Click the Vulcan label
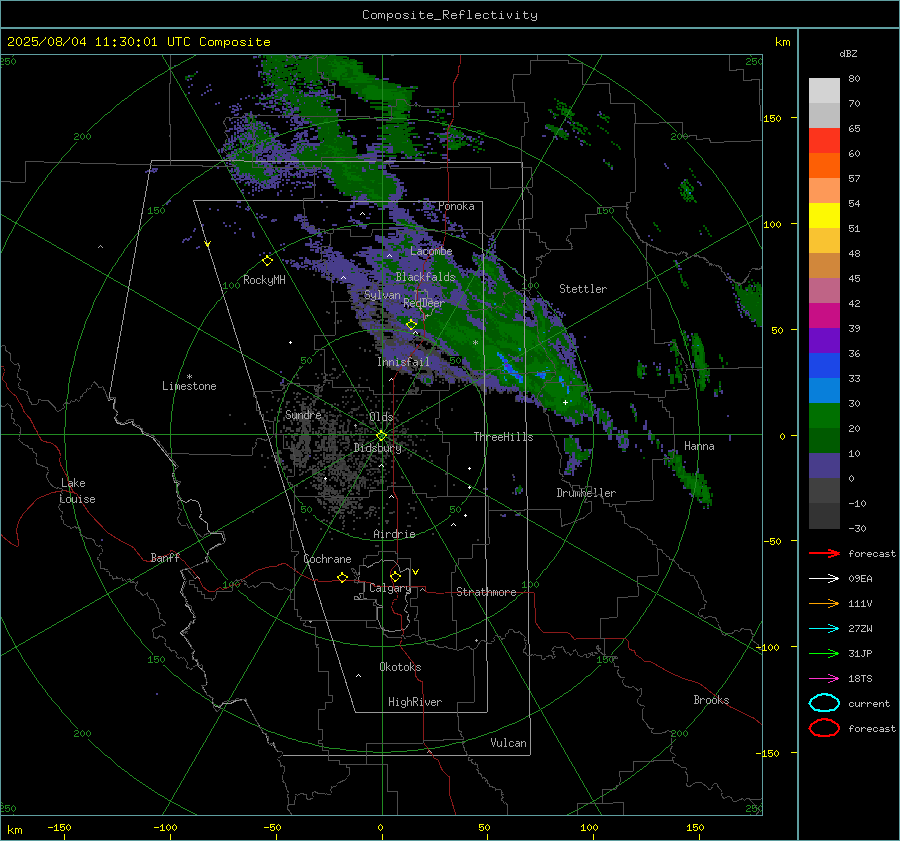This screenshot has width=900, height=841. tap(508, 743)
